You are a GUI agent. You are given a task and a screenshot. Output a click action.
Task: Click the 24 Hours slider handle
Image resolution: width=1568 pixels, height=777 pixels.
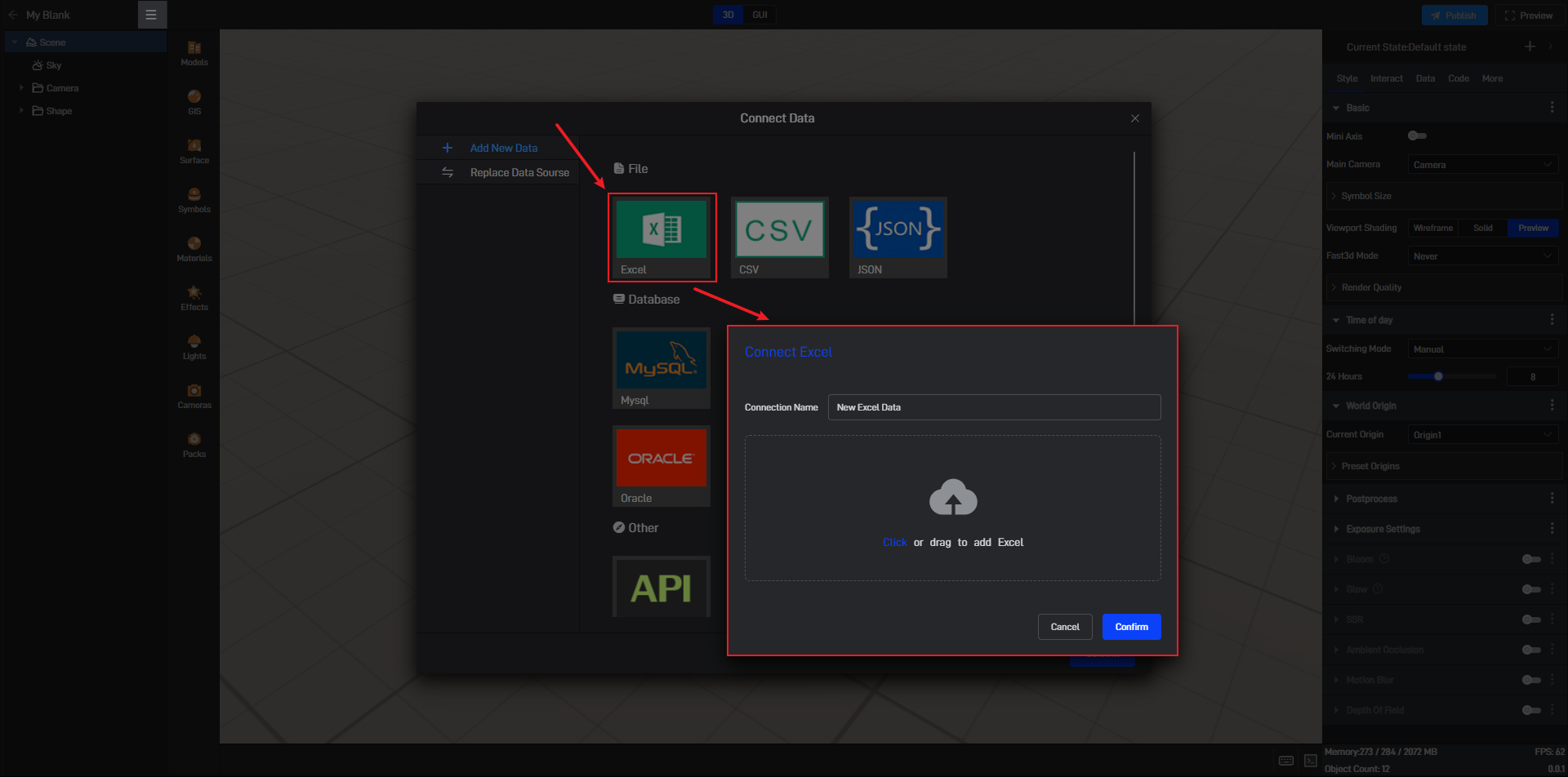pyautogui.click(x=1438, y=376)
